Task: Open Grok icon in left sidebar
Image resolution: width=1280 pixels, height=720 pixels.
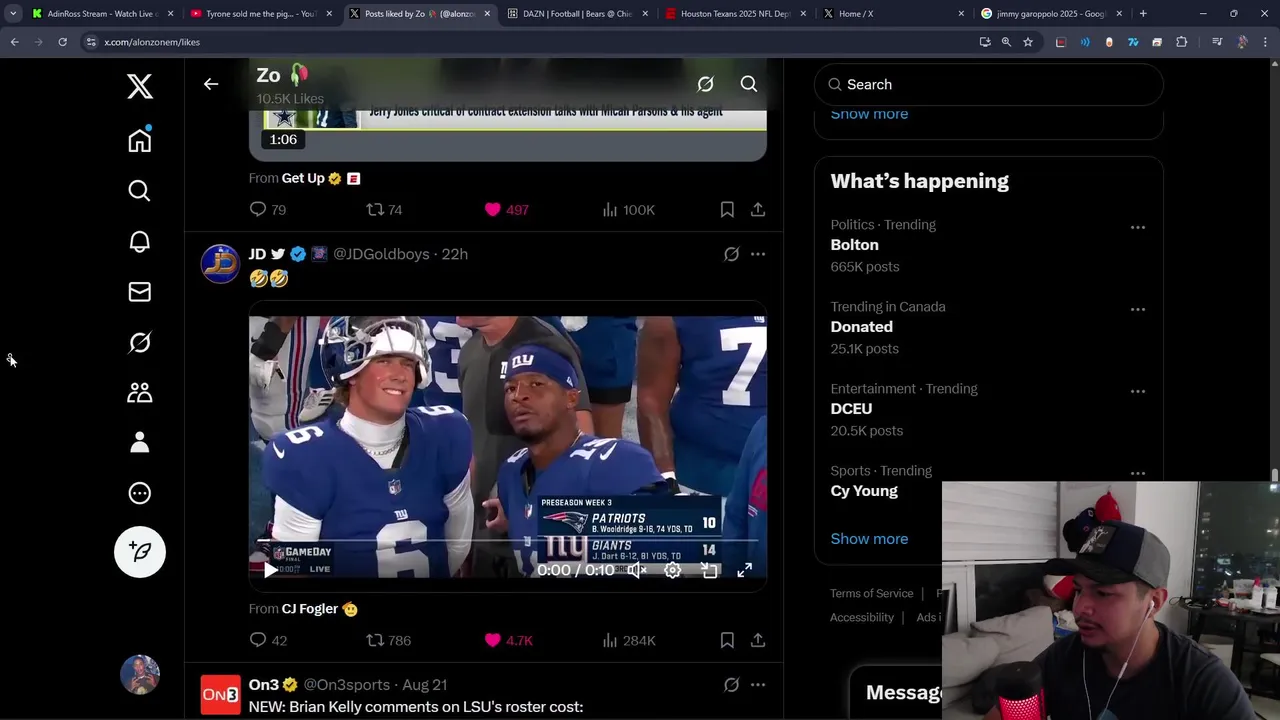Action: pos(140,342)
